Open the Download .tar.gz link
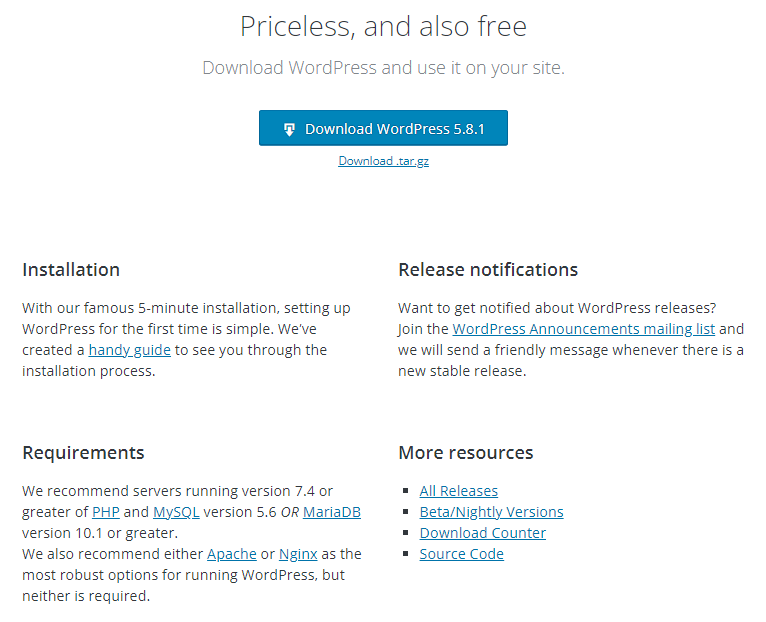The height and width of the screenshot is (622, 766). point(383,161)
